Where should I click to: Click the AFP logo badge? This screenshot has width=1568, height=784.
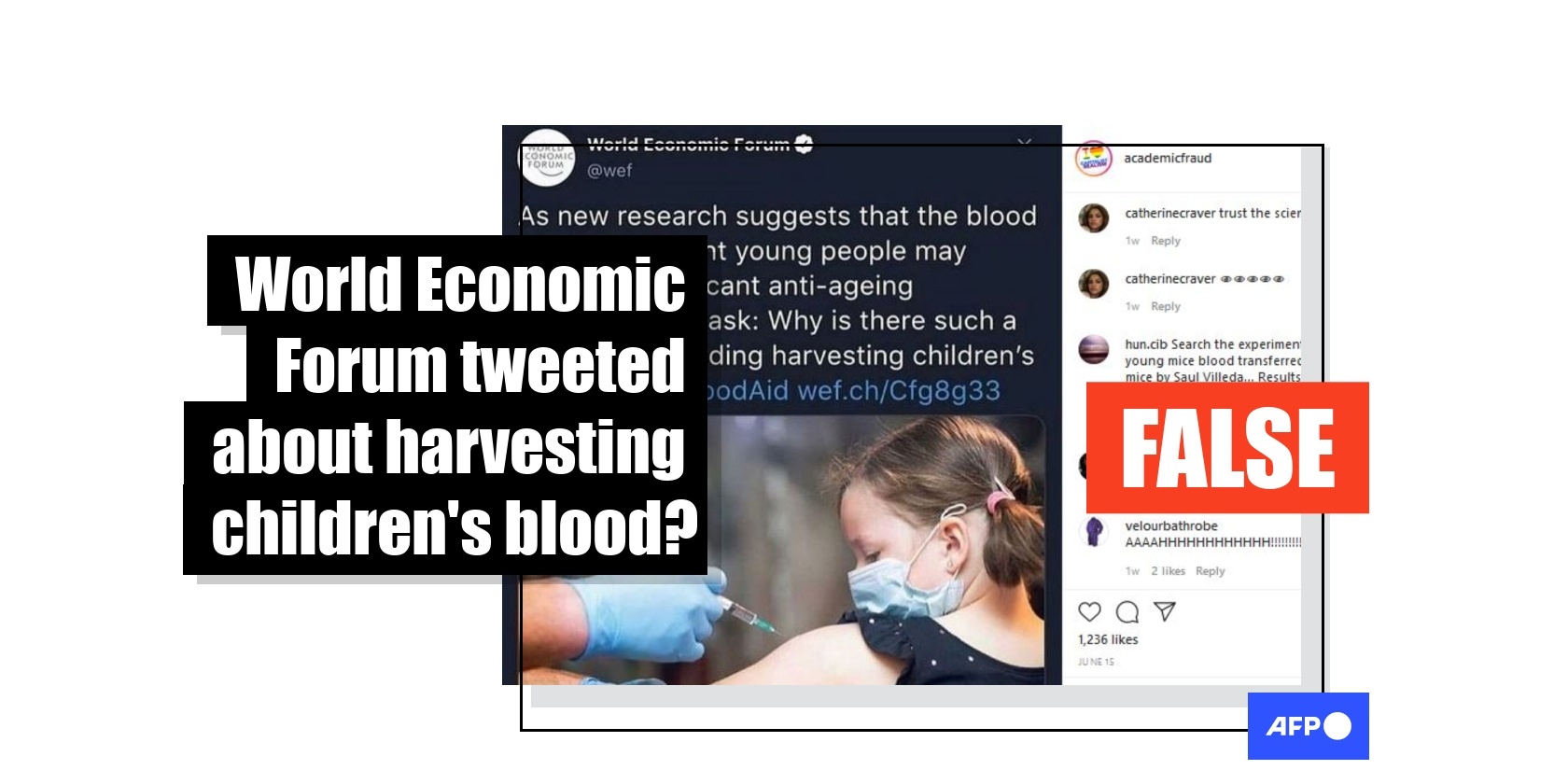point(1308,726)
